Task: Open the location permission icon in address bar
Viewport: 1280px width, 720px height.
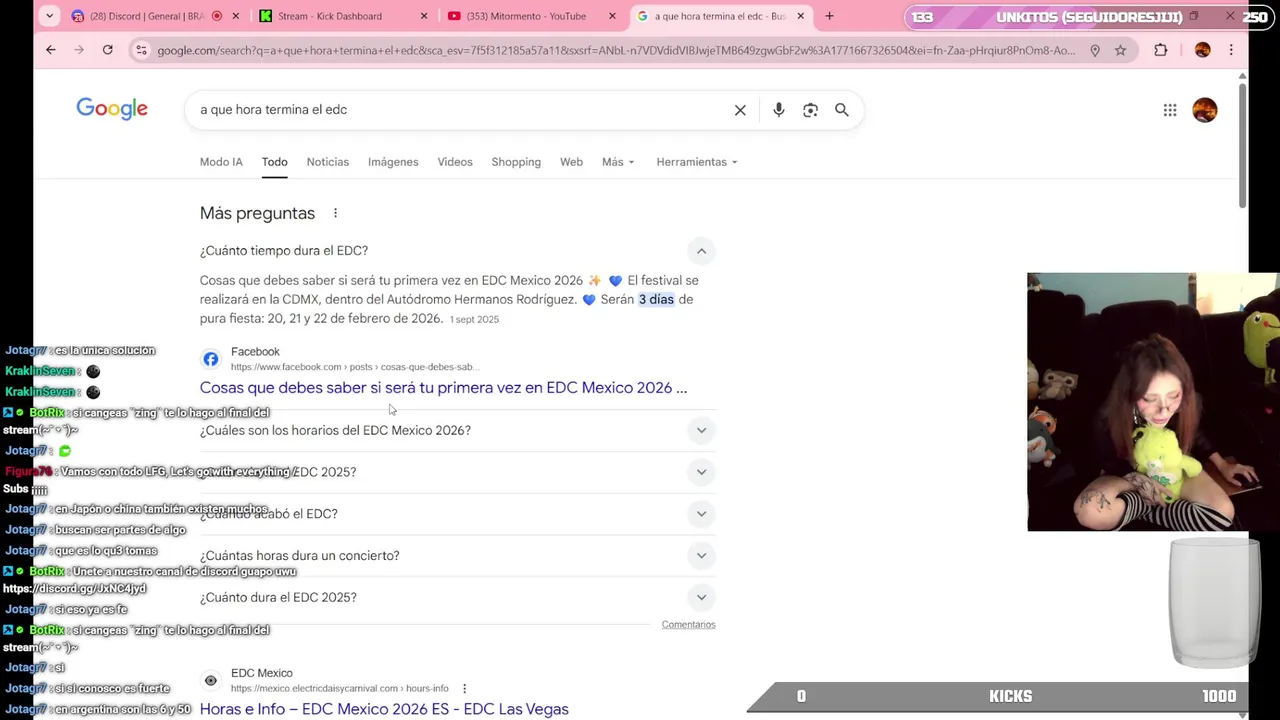Action: click(x=1095, y=50)
